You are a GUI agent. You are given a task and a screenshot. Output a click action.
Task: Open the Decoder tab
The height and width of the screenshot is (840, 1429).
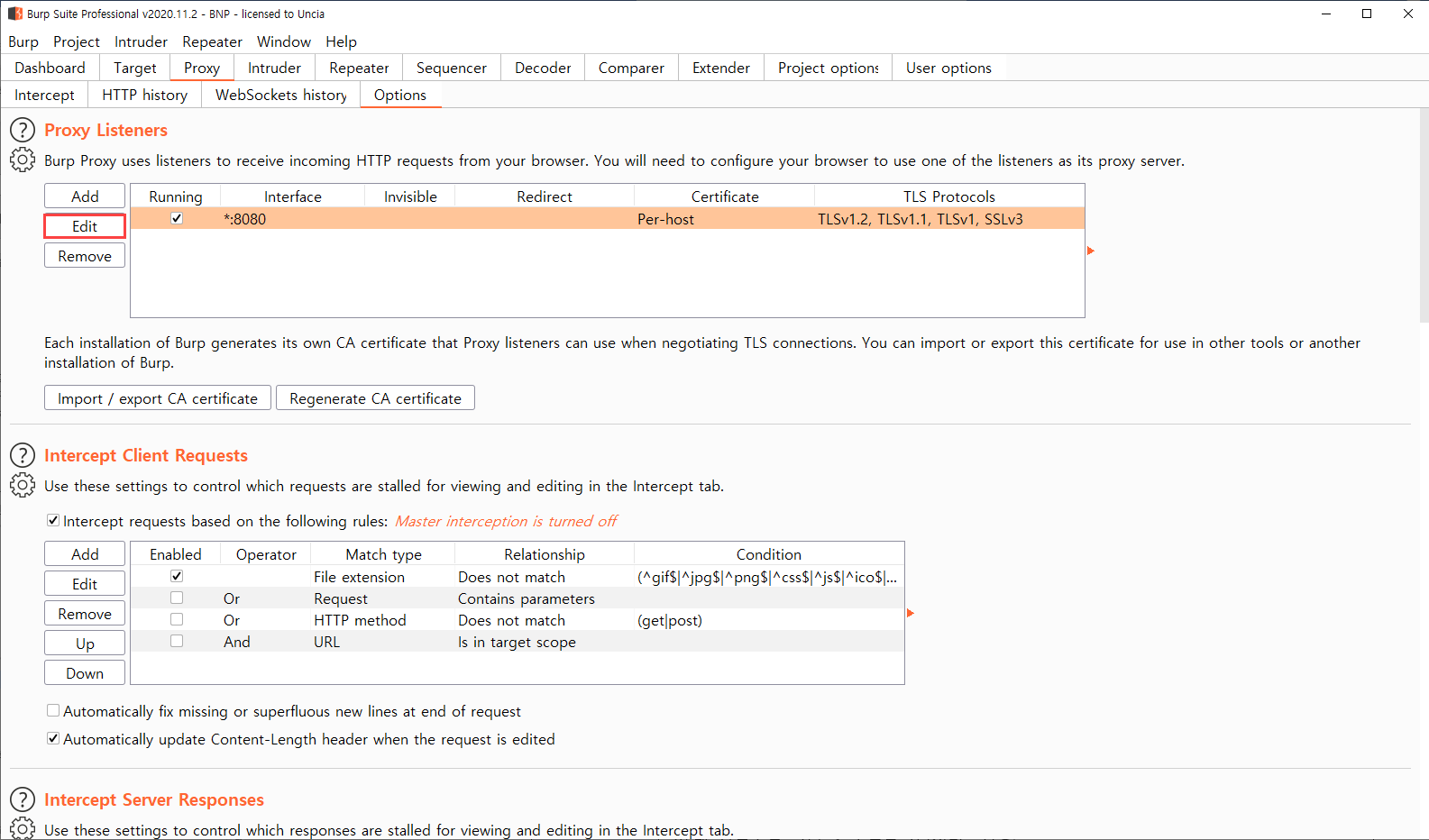(x=543, y=68)
